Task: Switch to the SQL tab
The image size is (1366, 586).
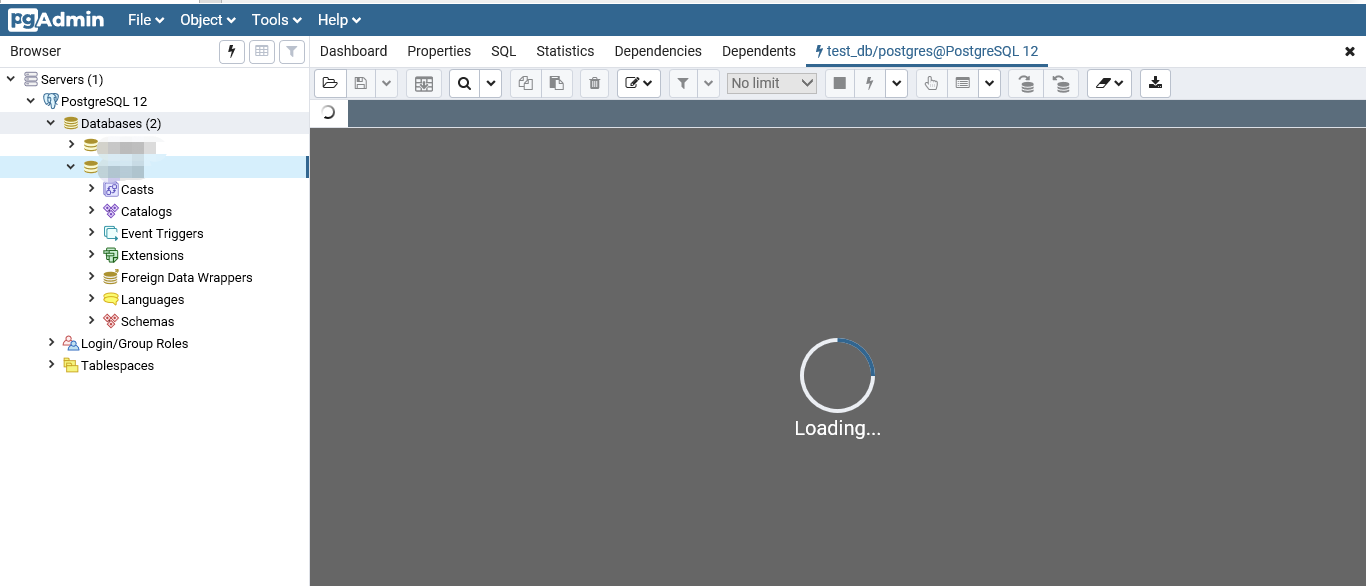Action: point(503,51)
